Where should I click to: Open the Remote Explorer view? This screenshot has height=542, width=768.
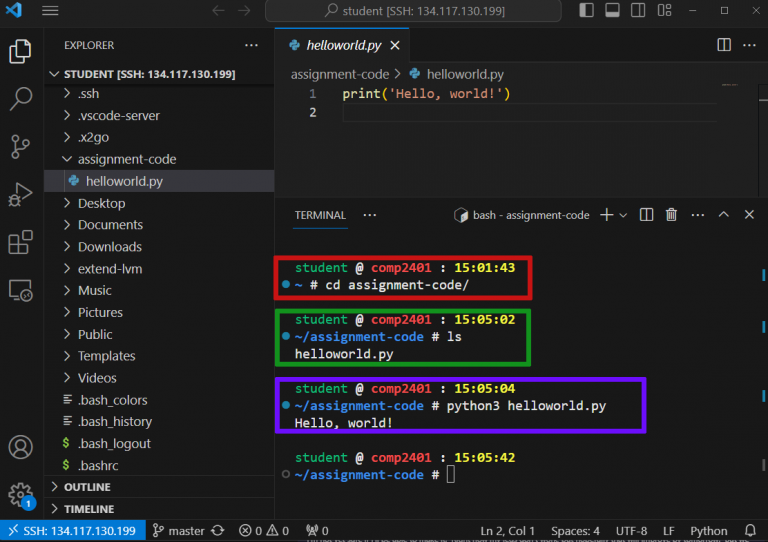pos(21,291)
